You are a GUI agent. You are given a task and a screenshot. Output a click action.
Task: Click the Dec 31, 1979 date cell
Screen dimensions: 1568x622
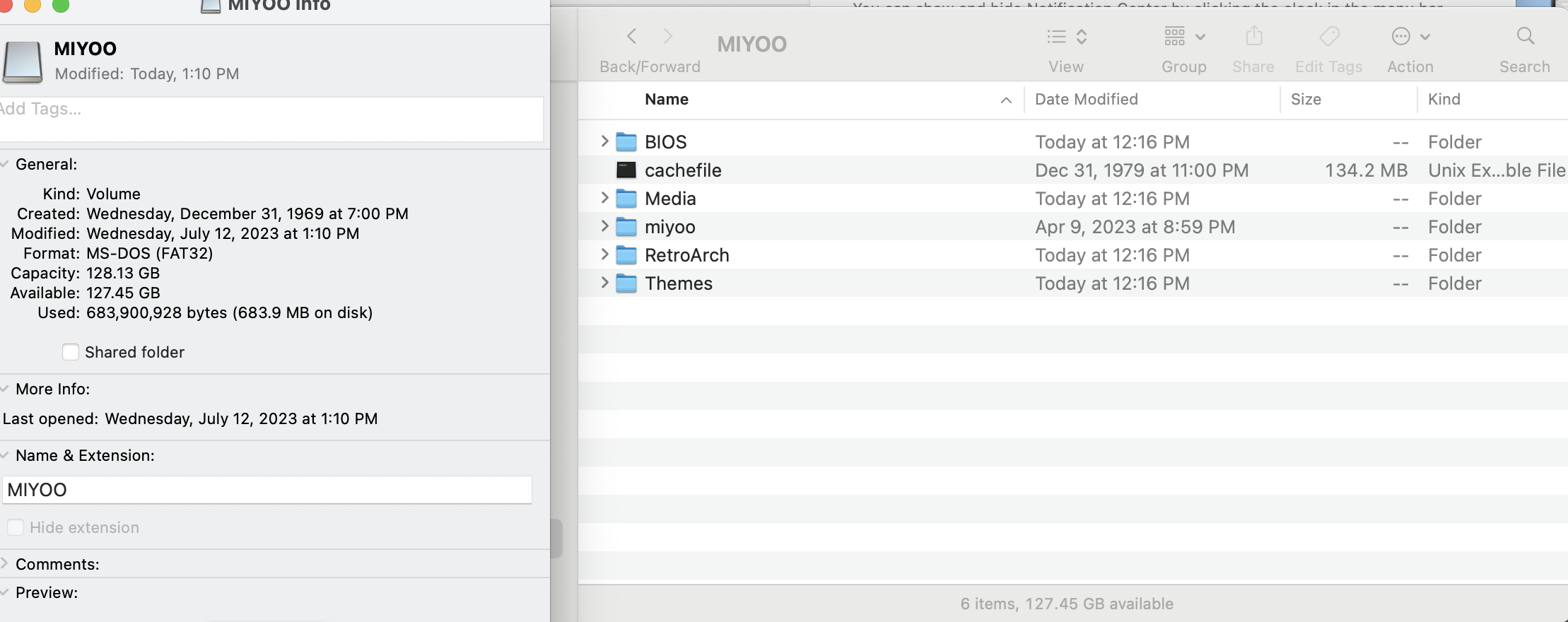[1142, 170]
